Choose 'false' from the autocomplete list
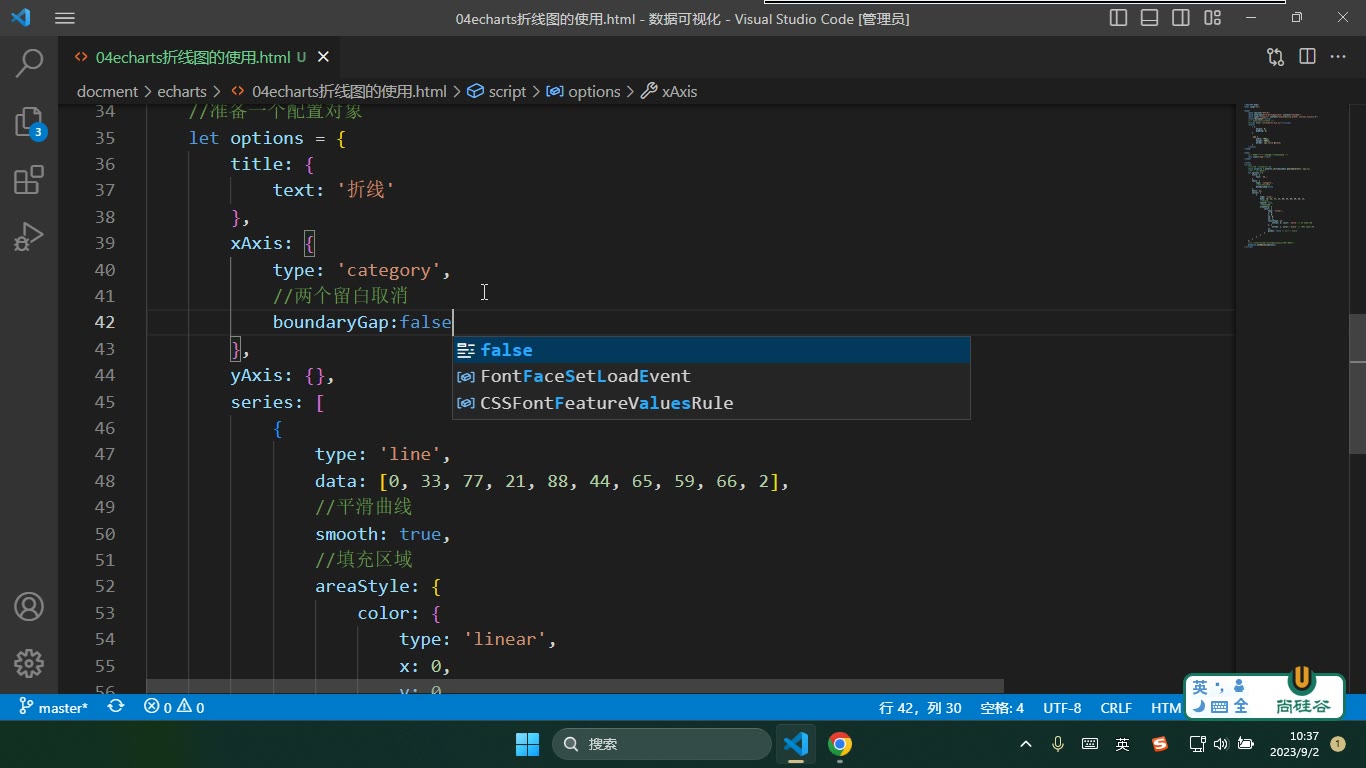The width and height of the screenshot is (1366, 768). (x=711, y=350)
